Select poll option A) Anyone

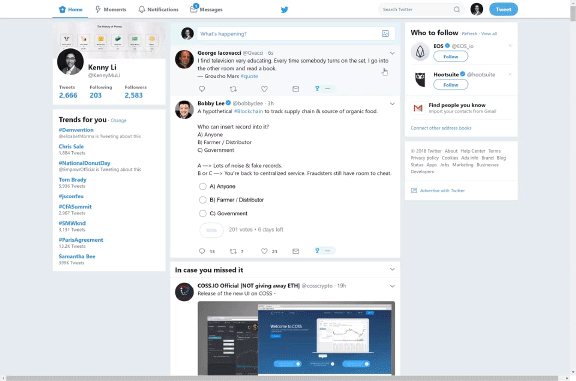click(202, 186)
